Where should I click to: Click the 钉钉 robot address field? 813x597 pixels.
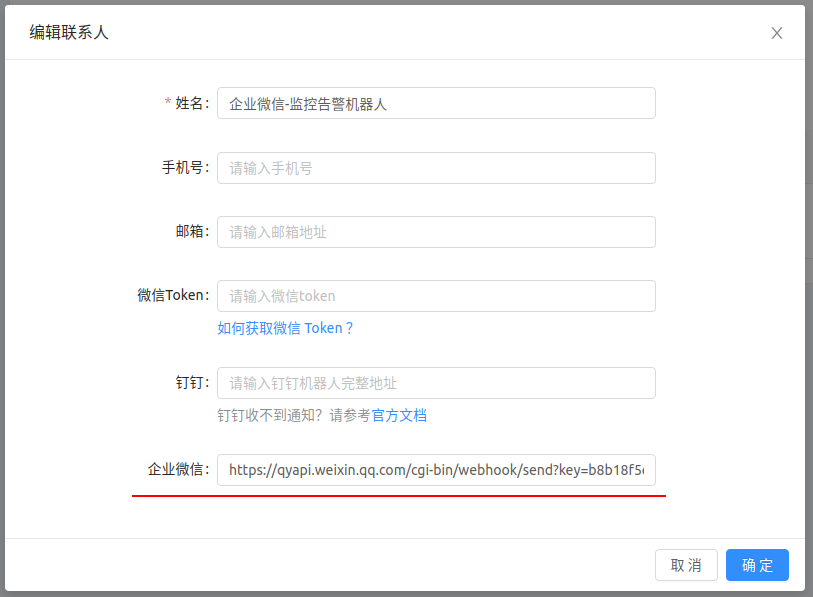pyautogui.click(x=436, y=383)
